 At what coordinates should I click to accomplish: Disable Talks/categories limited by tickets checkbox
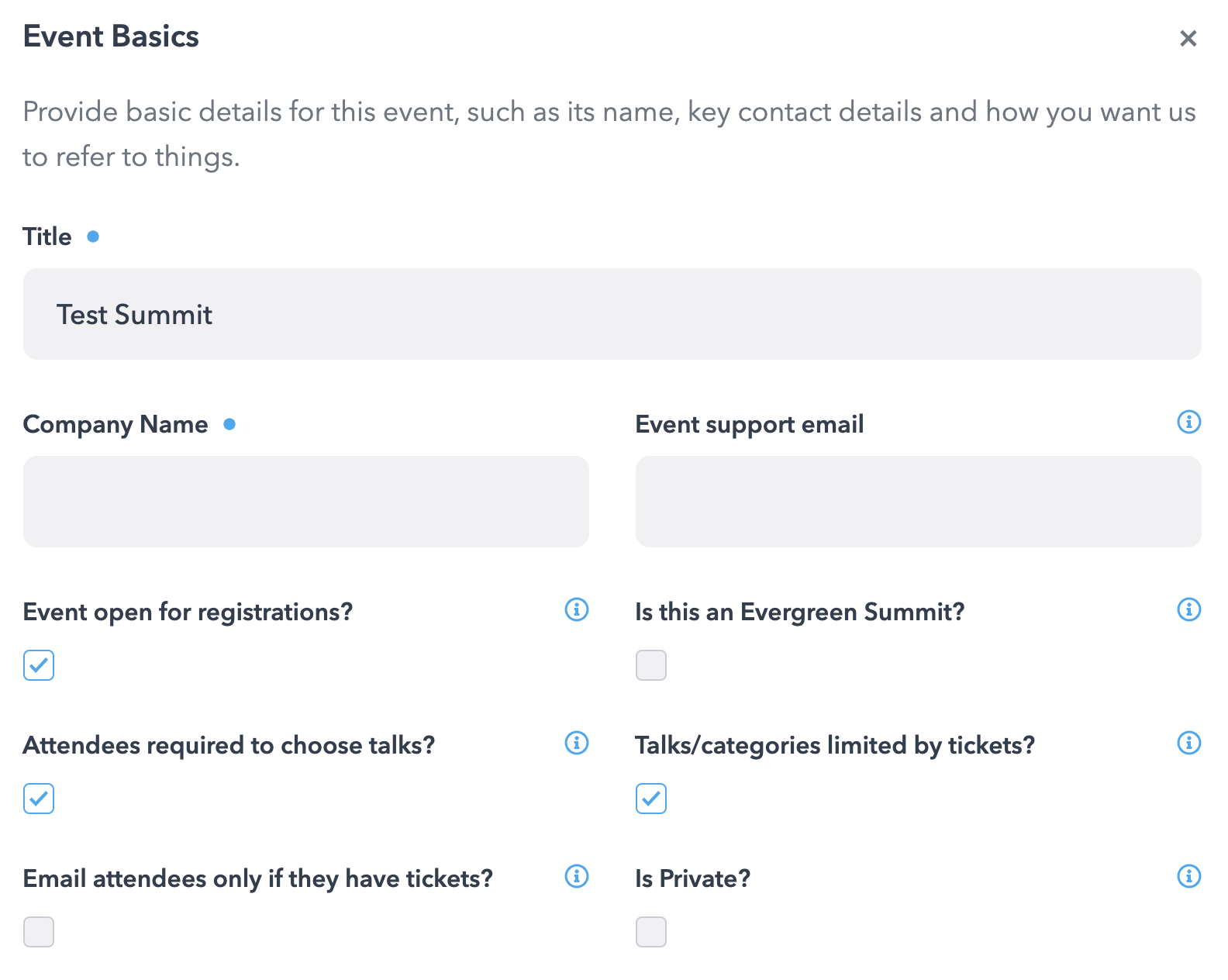[651, 799]
